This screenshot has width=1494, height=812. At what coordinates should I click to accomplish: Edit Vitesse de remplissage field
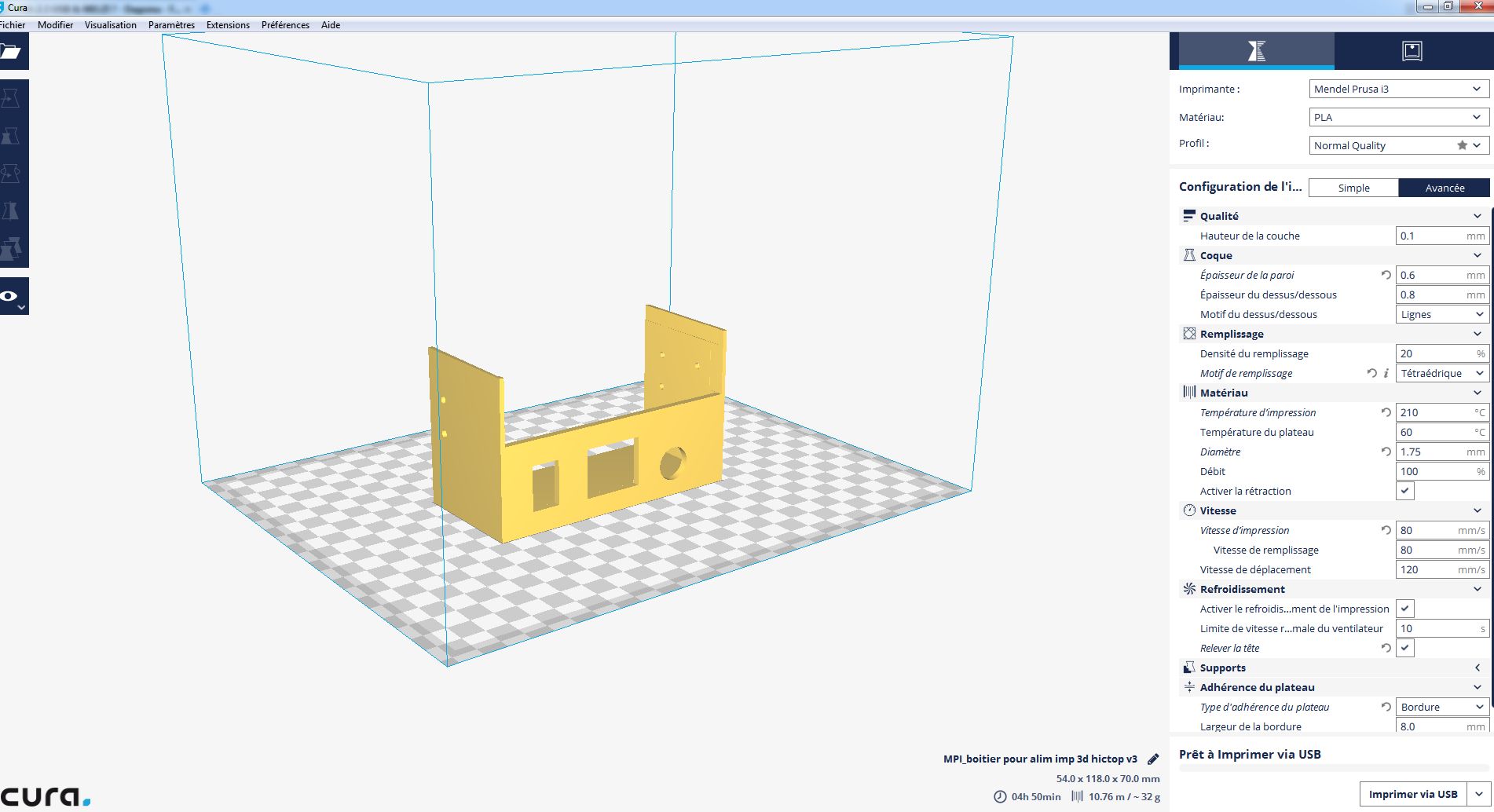point(1443,550)
